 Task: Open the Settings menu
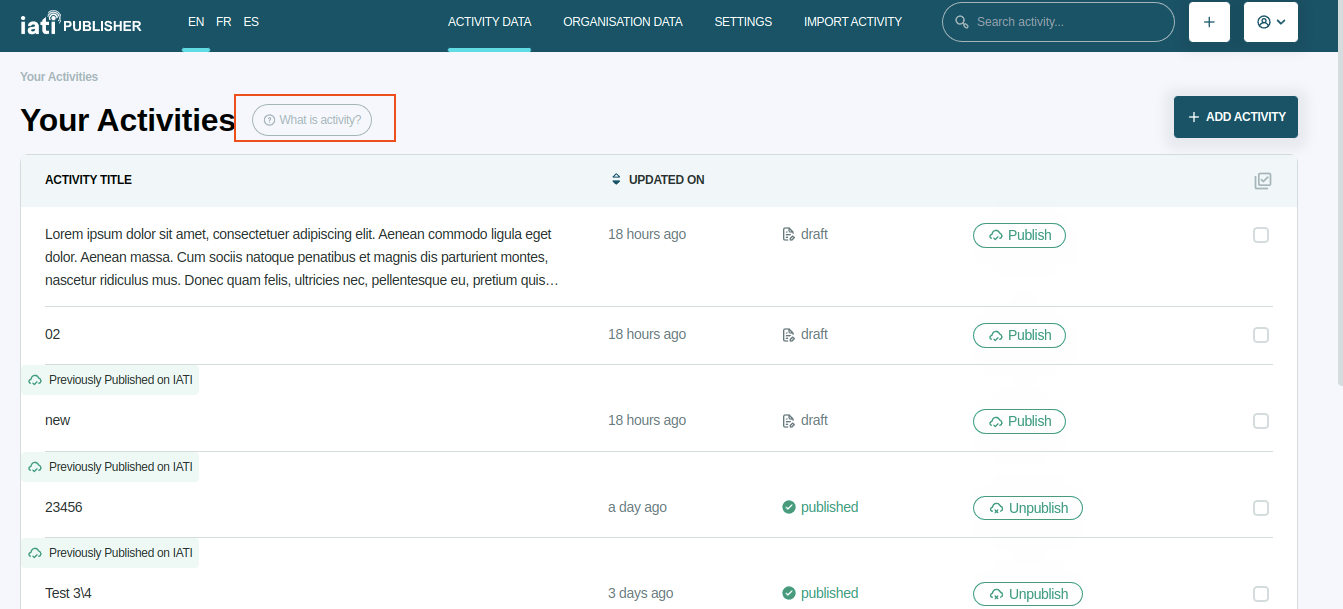point(743,22)
